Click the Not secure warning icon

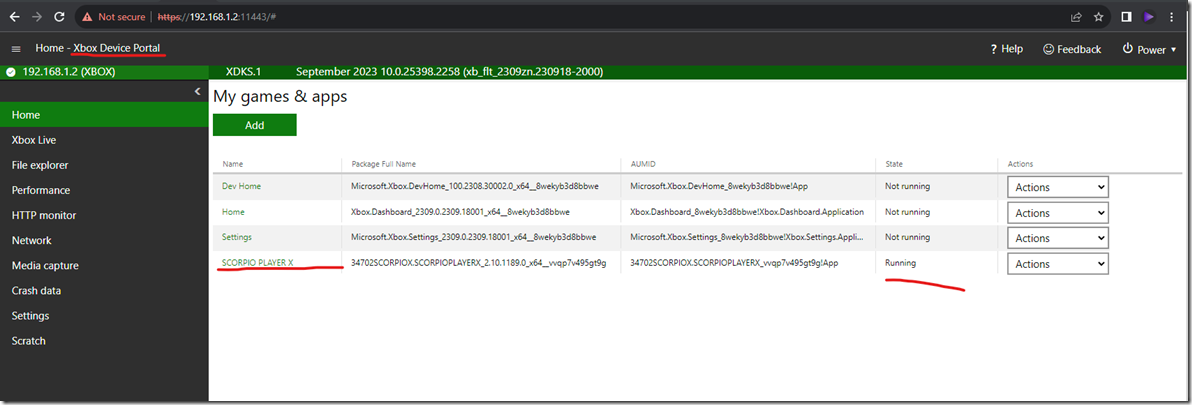tap(89, 17)
